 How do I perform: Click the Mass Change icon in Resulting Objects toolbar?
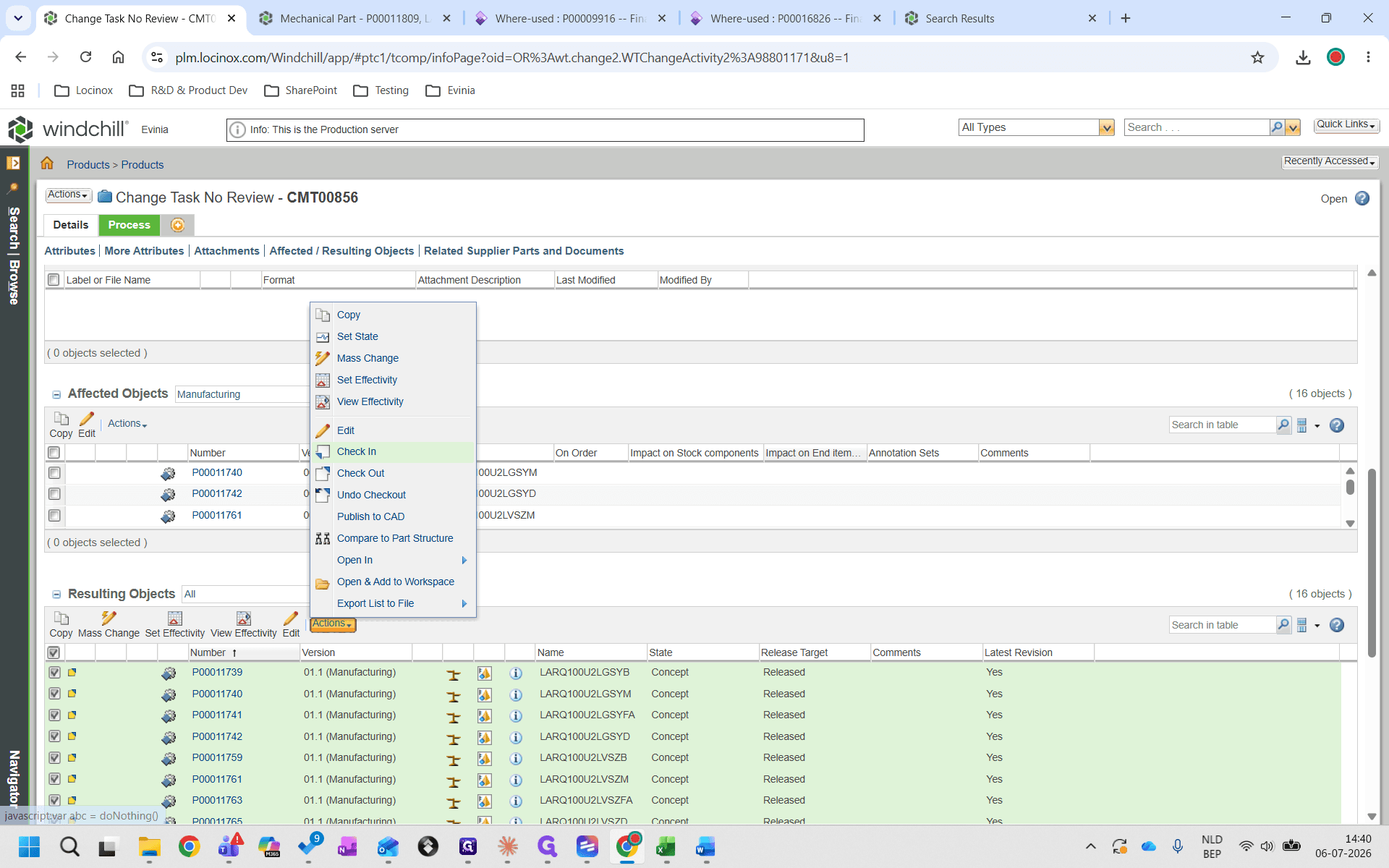tap(109, 618)
